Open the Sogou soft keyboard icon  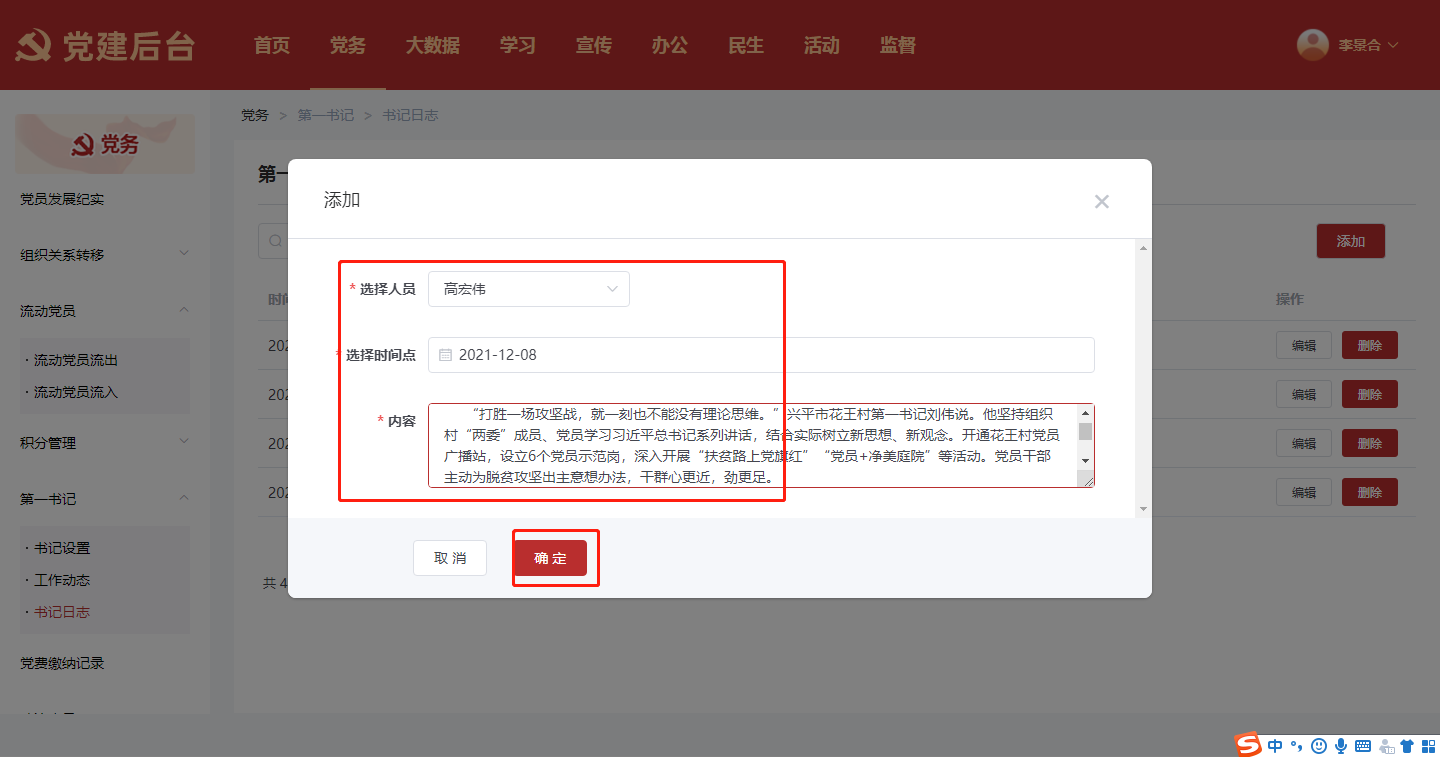coord(1363,745)
